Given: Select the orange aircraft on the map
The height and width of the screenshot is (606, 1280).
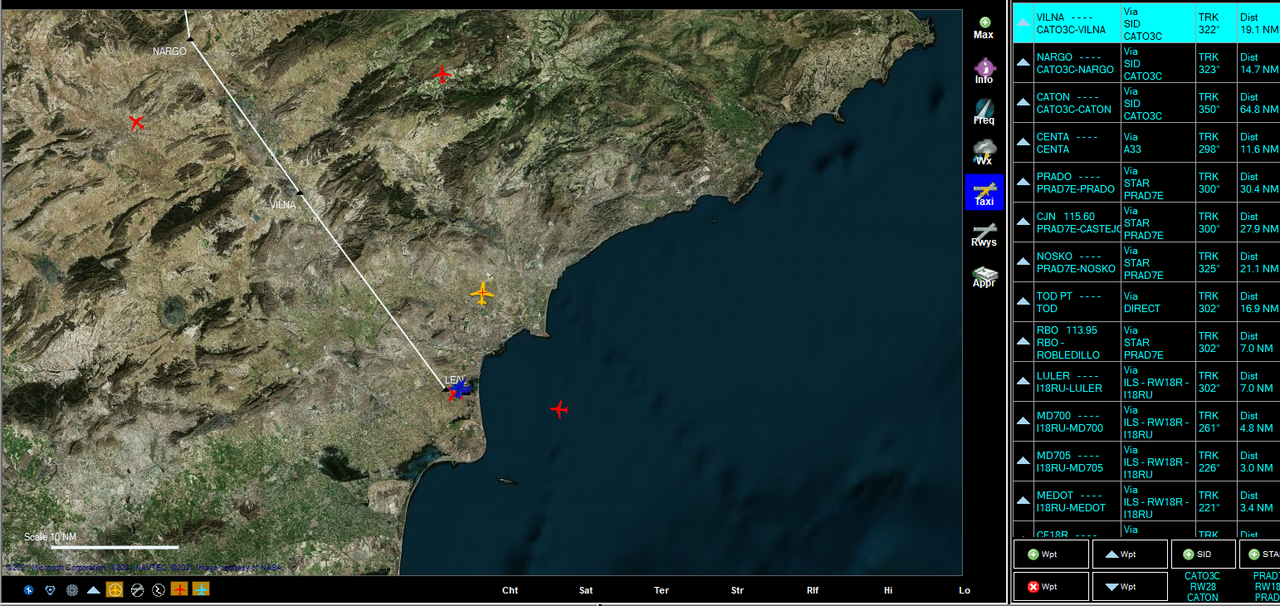Looking at the screenshot, I should coord(482,293).
